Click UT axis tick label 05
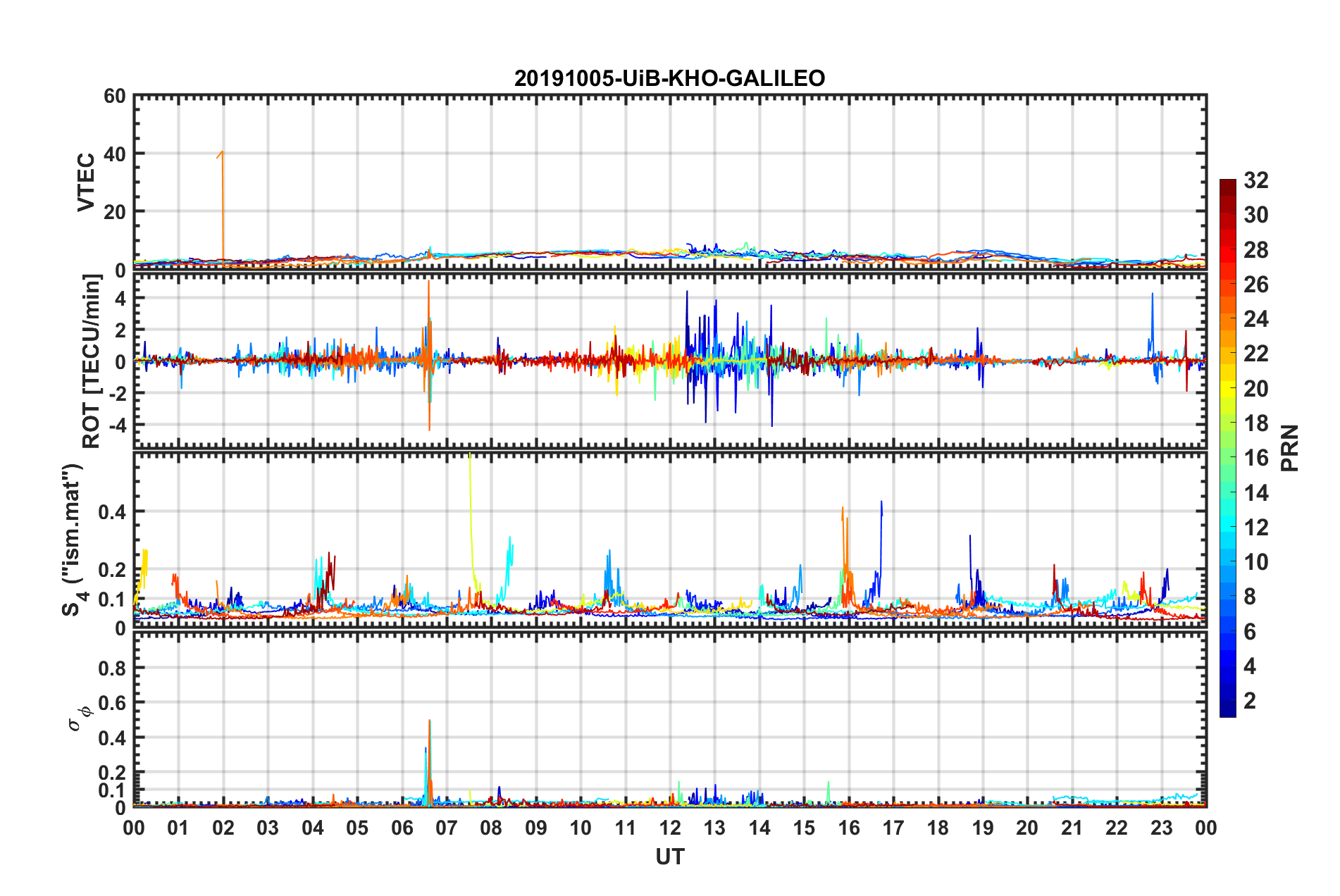The height and width of the screenshot is (896, 1340). pyautogui.click(x=357, y=828)
